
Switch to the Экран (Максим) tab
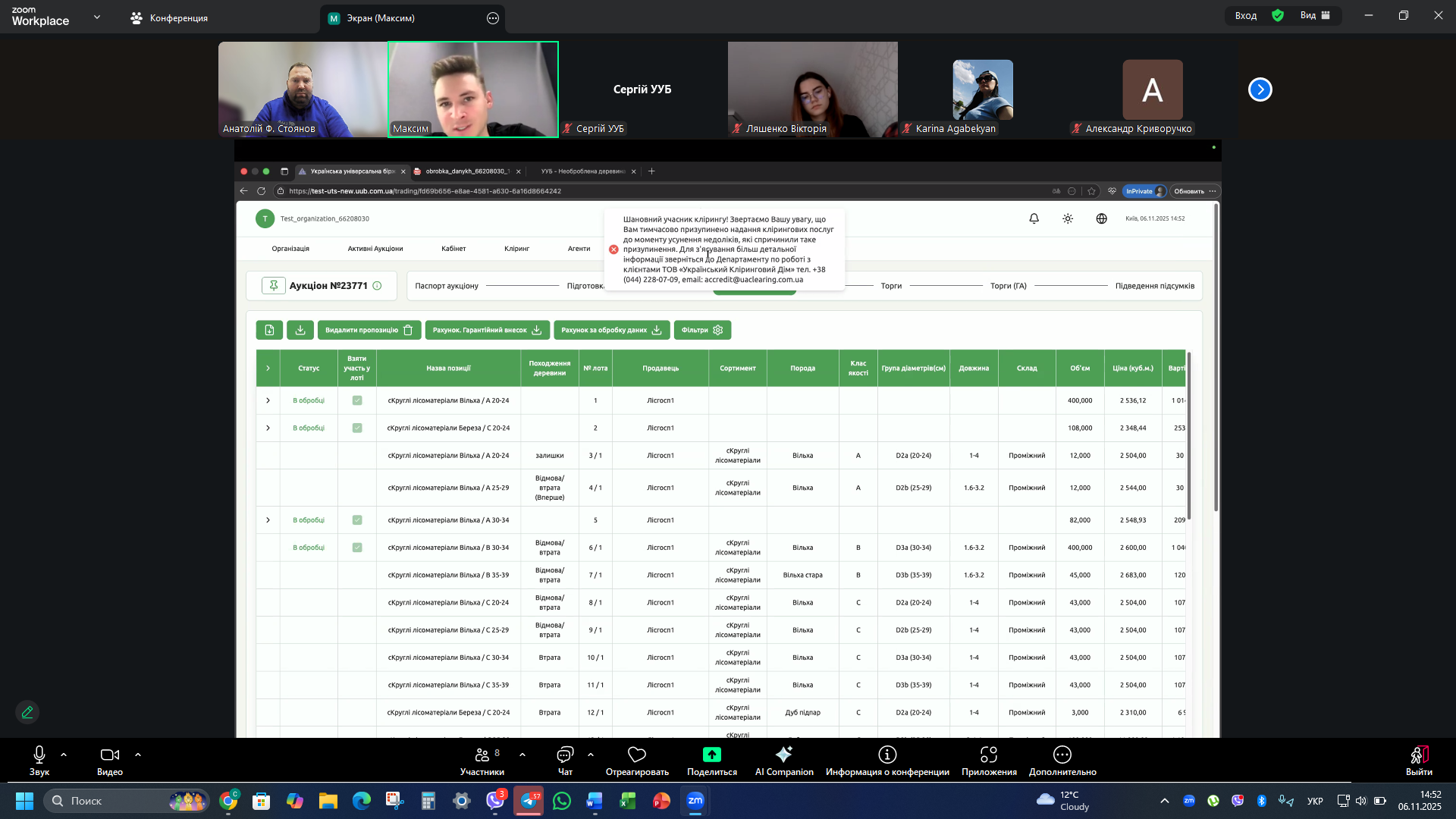pyautogui.click(x=381, y=18)
